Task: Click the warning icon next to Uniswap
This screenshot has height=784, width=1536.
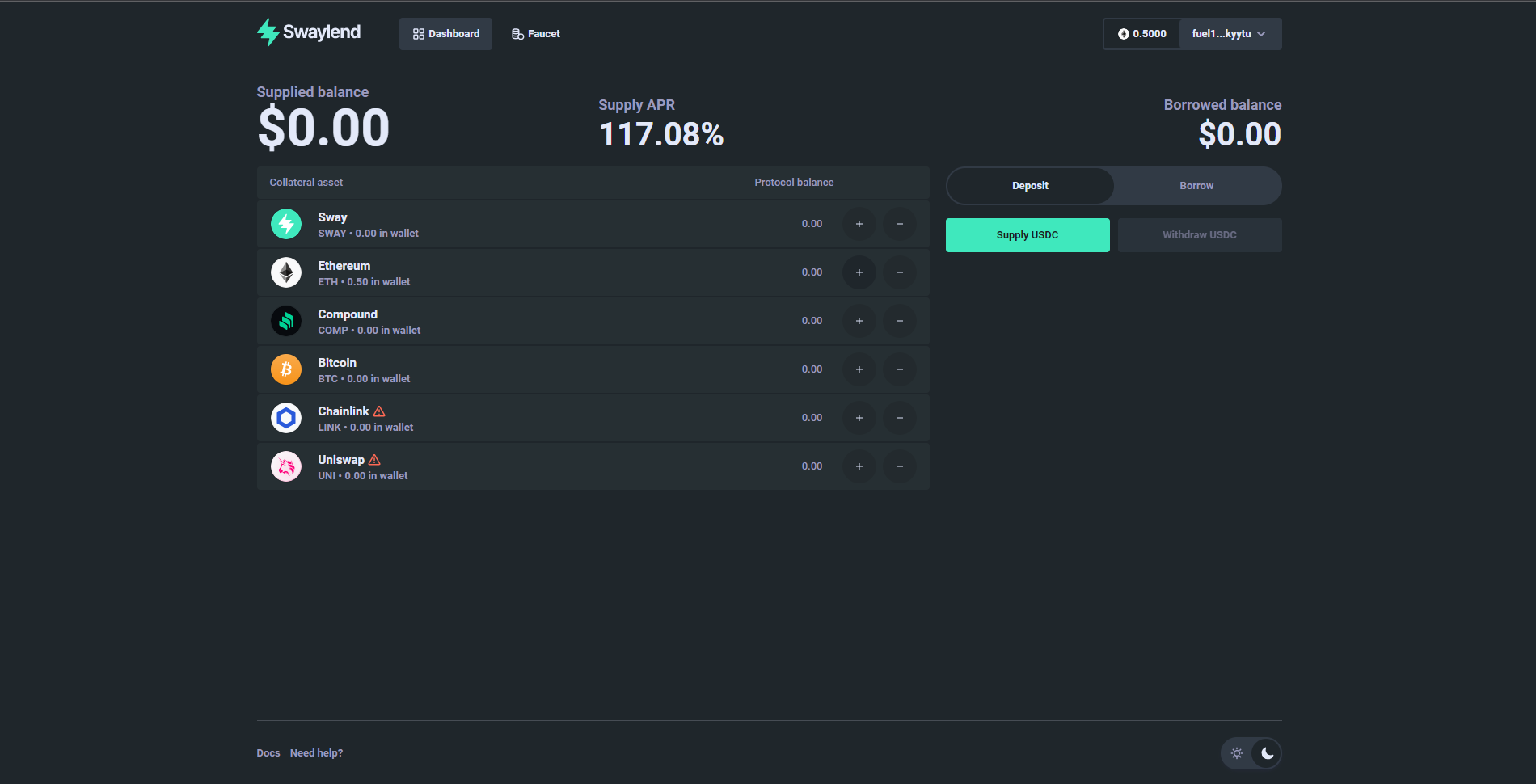Action: [x=374, y=460]
